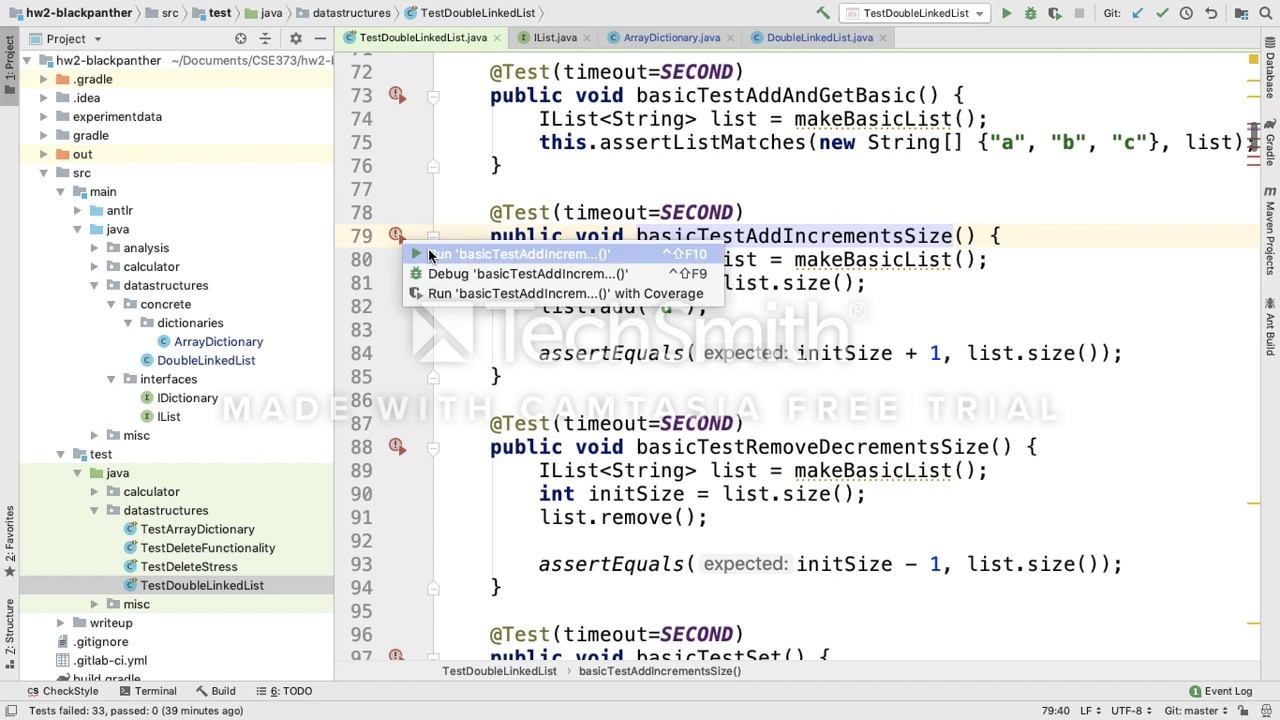Revert changes with Git undo icon
Viewport: 1280px width, 720px height.
1211,13
